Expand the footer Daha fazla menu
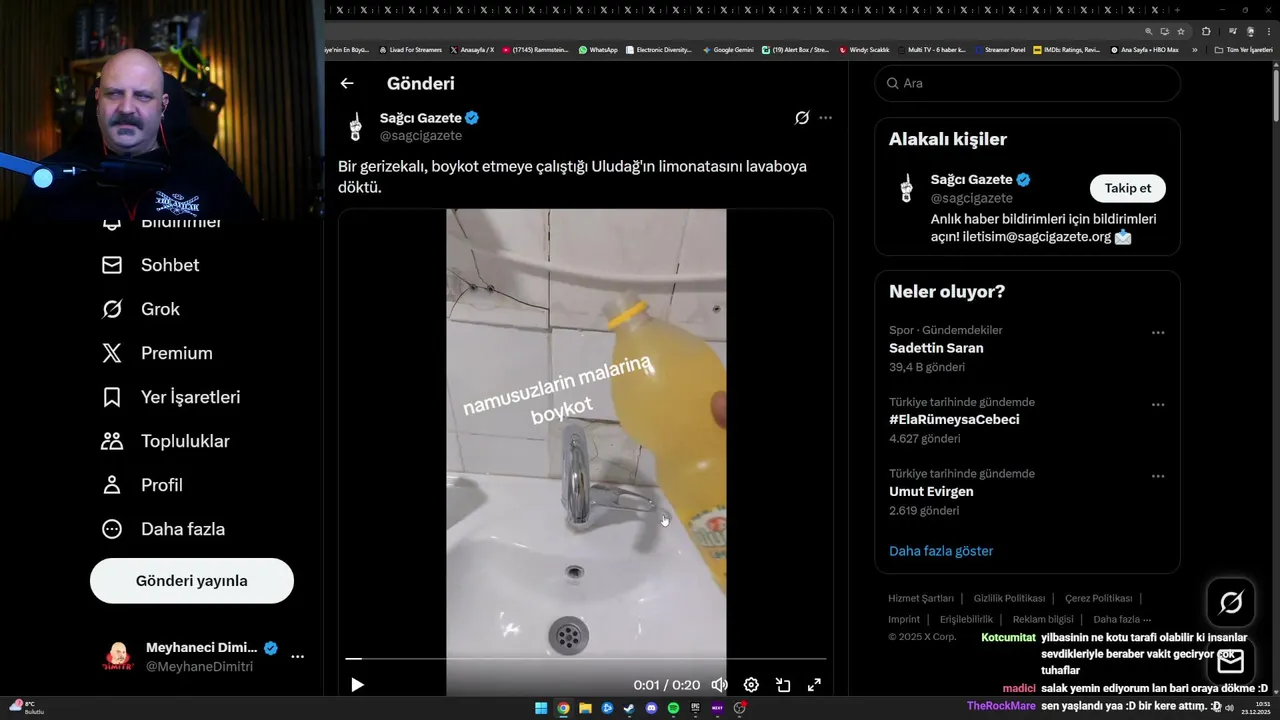Viewport: 1280px width, 720px height. coord(1122,619)
